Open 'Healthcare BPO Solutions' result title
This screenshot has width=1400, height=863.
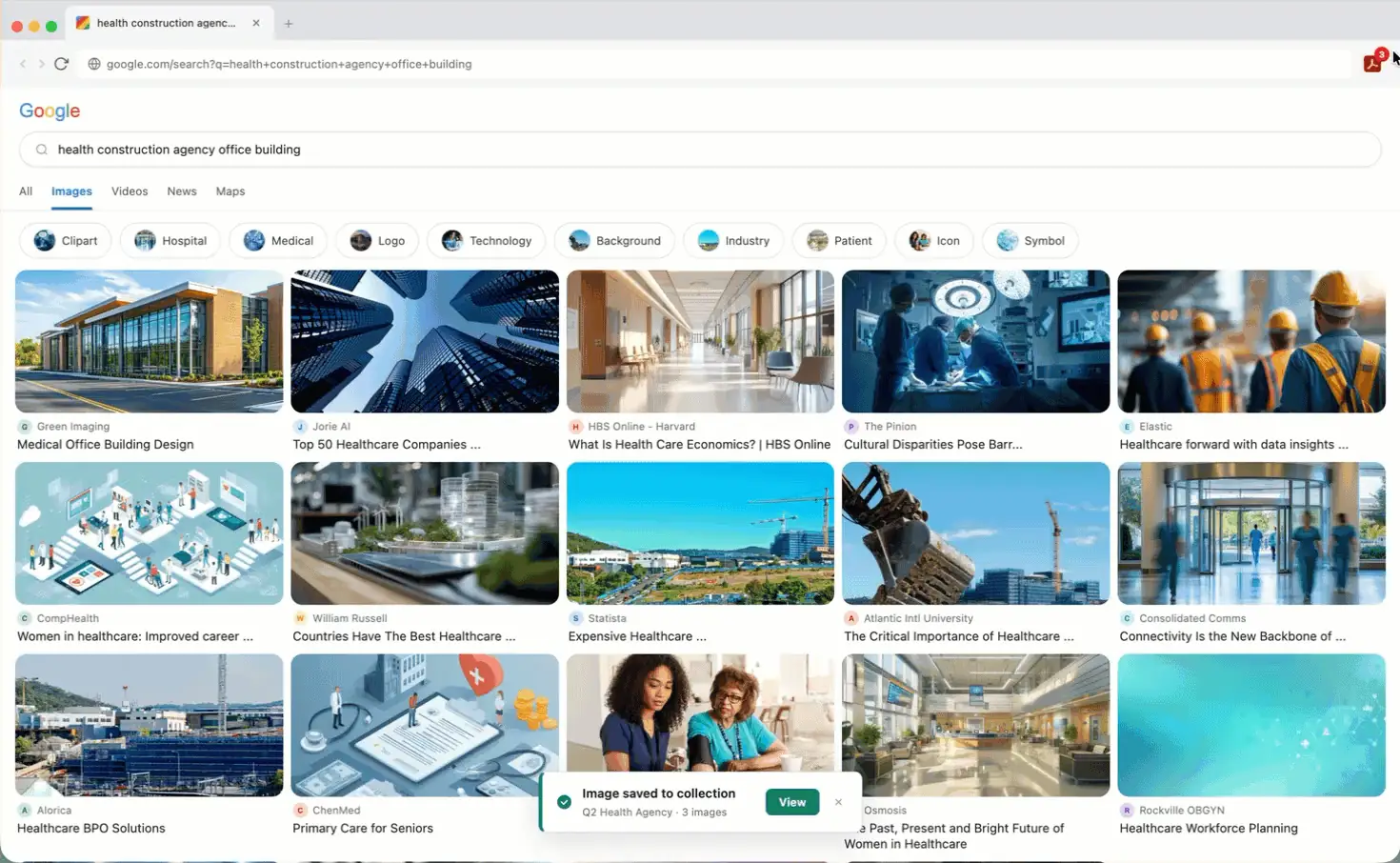(x=91, y=829)
